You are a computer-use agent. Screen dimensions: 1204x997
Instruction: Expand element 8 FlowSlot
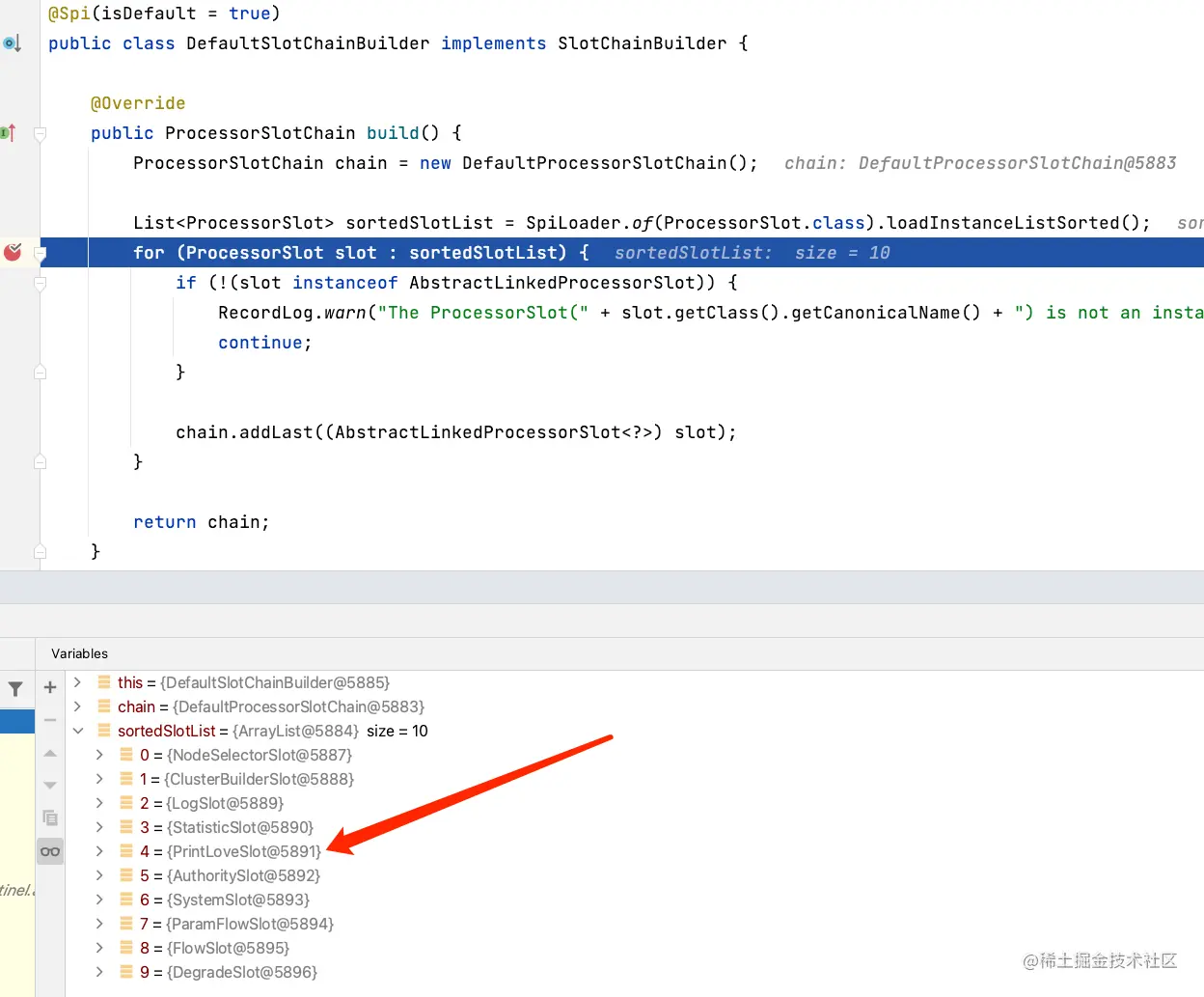99,948
